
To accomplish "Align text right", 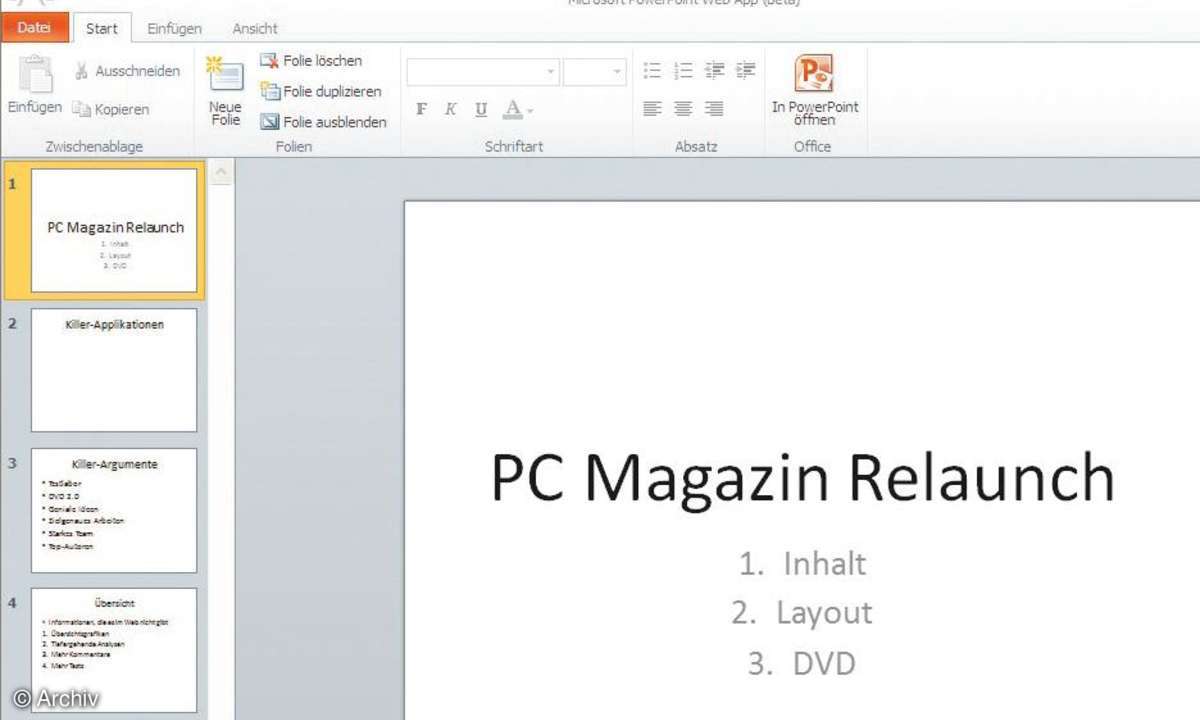I will pos(714,109).
